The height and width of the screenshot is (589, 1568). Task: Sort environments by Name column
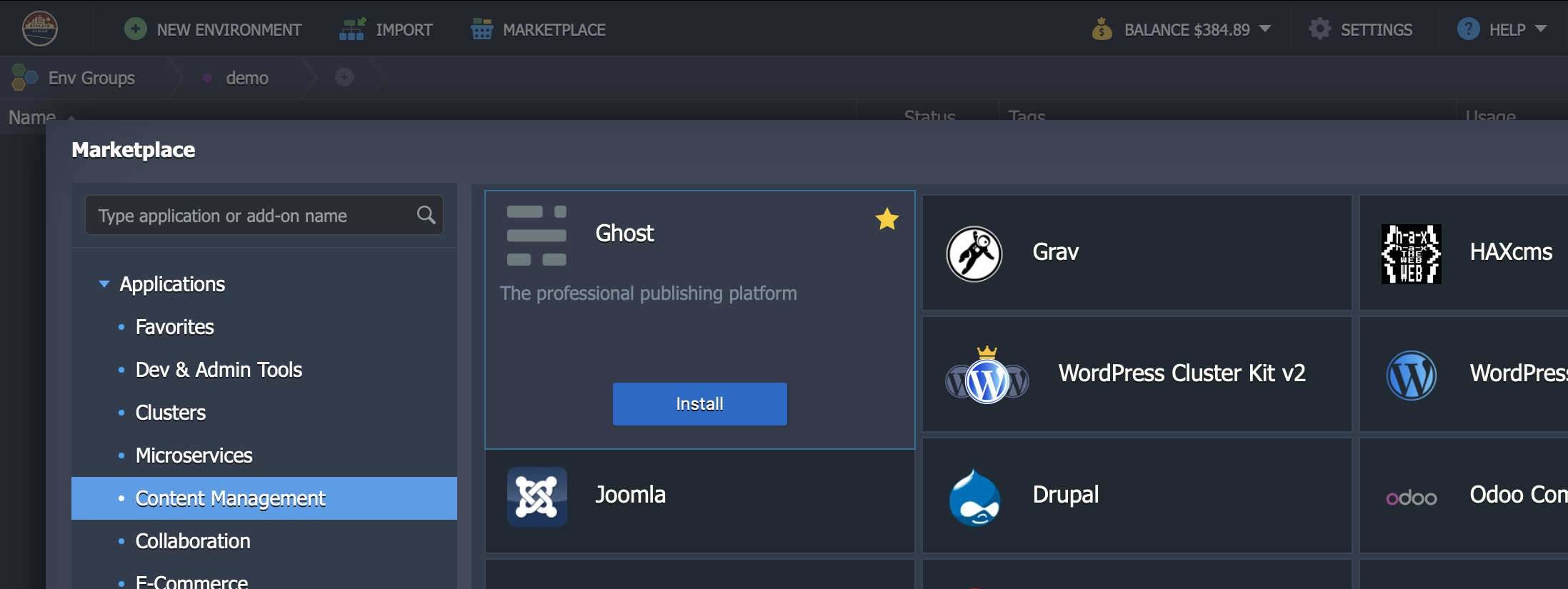point(32,116)
